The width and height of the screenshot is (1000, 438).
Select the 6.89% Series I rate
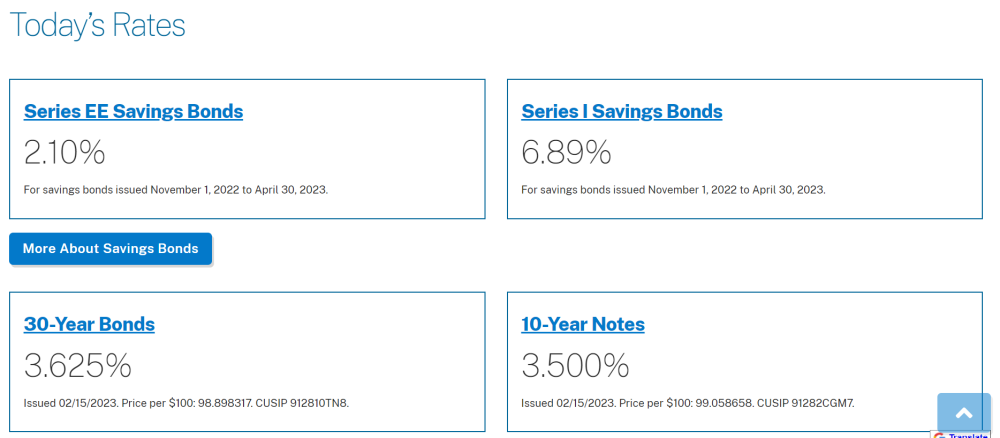pos(566,152)
